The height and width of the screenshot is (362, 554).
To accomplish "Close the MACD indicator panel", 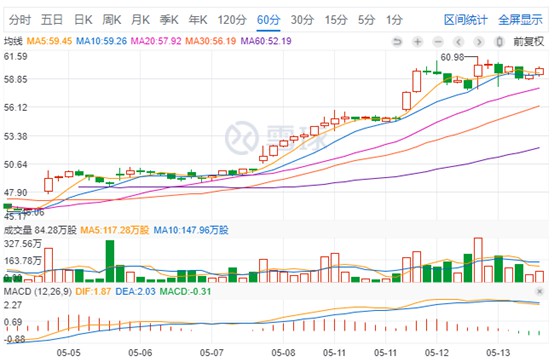I will pyautogui.click(x=540, y=292).
